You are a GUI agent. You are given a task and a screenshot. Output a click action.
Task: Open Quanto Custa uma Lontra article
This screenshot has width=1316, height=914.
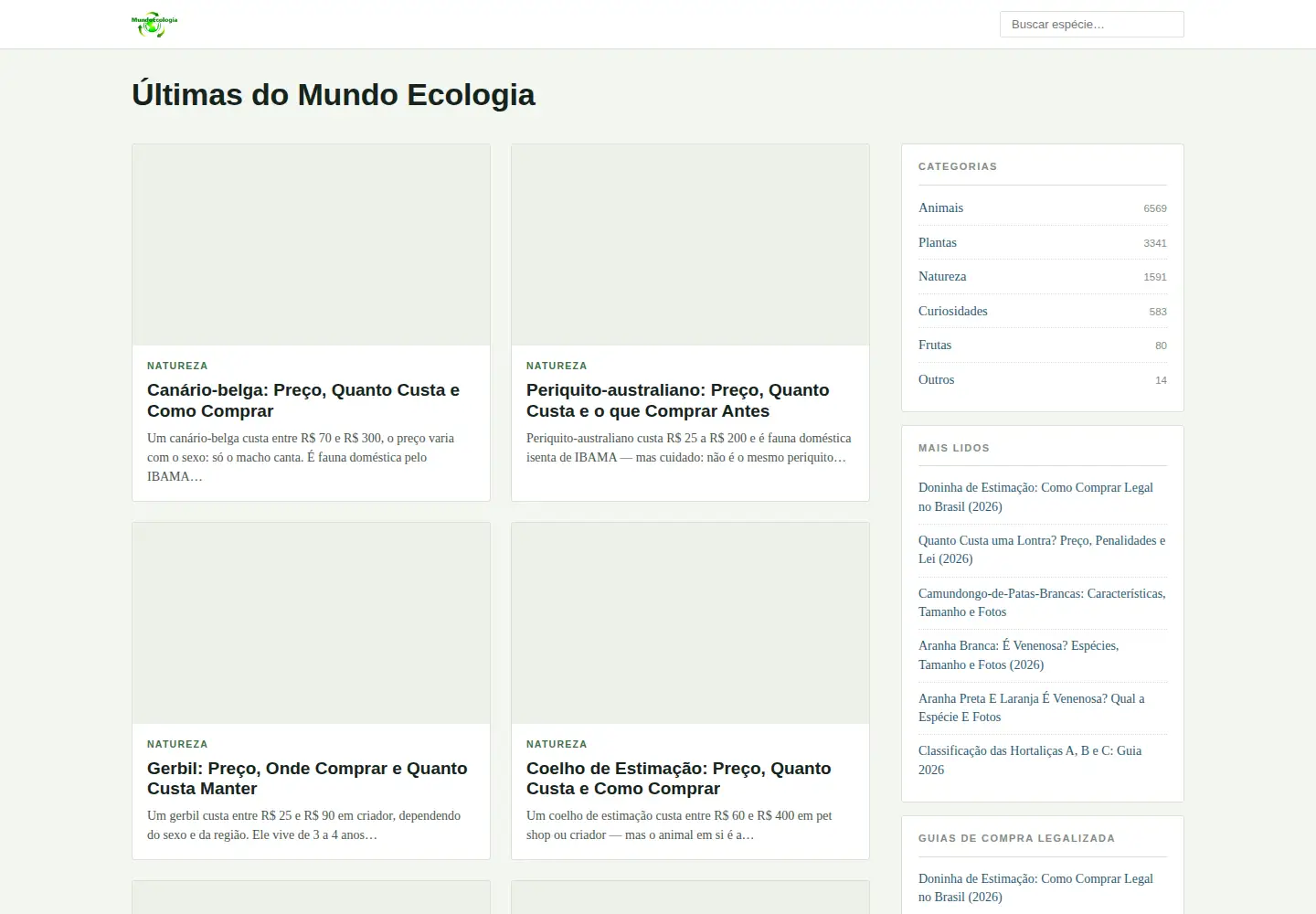[1042, 549]
